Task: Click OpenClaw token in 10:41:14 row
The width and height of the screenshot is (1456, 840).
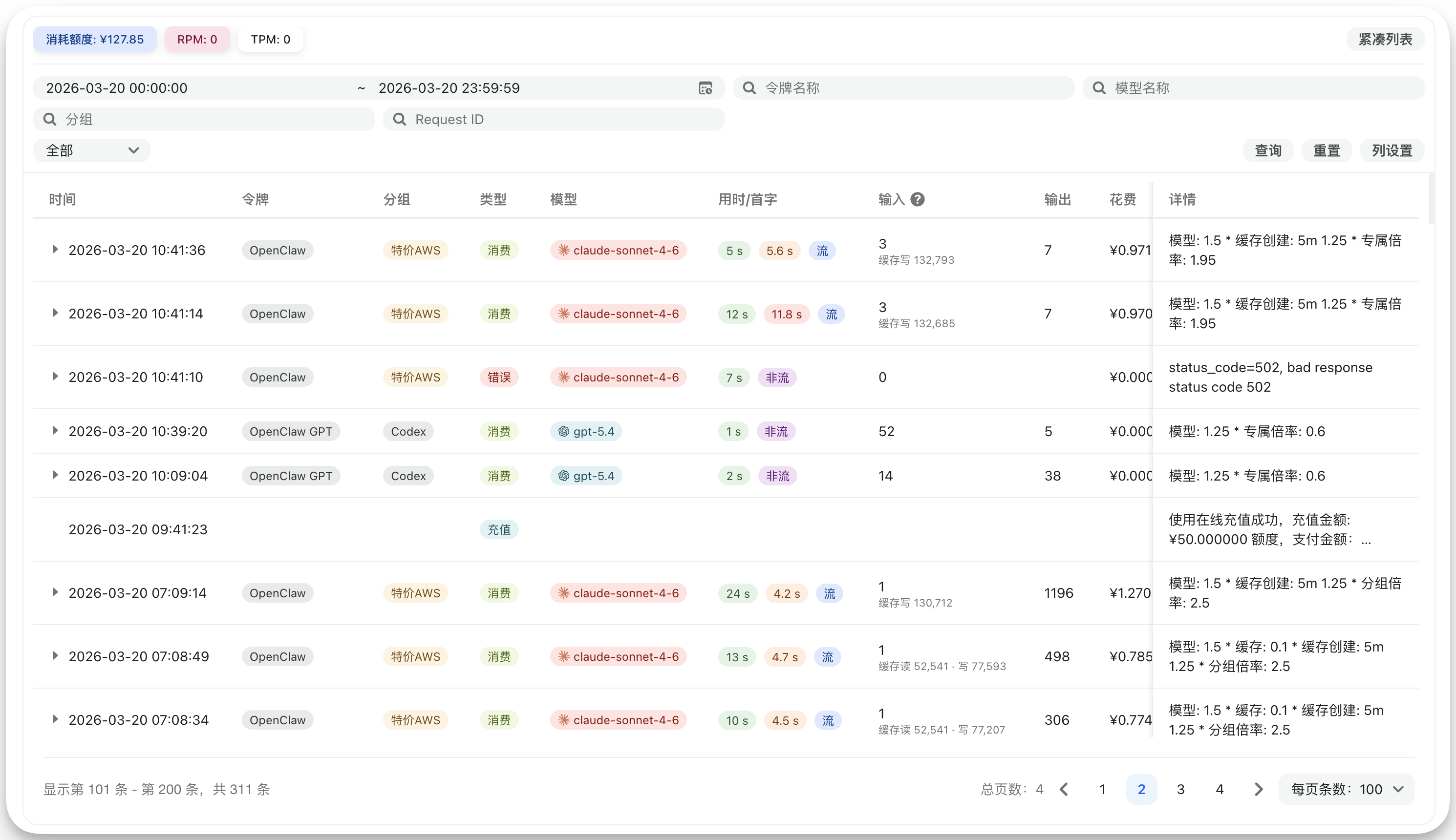Action: pyautogui.click(x=278, y=314)
